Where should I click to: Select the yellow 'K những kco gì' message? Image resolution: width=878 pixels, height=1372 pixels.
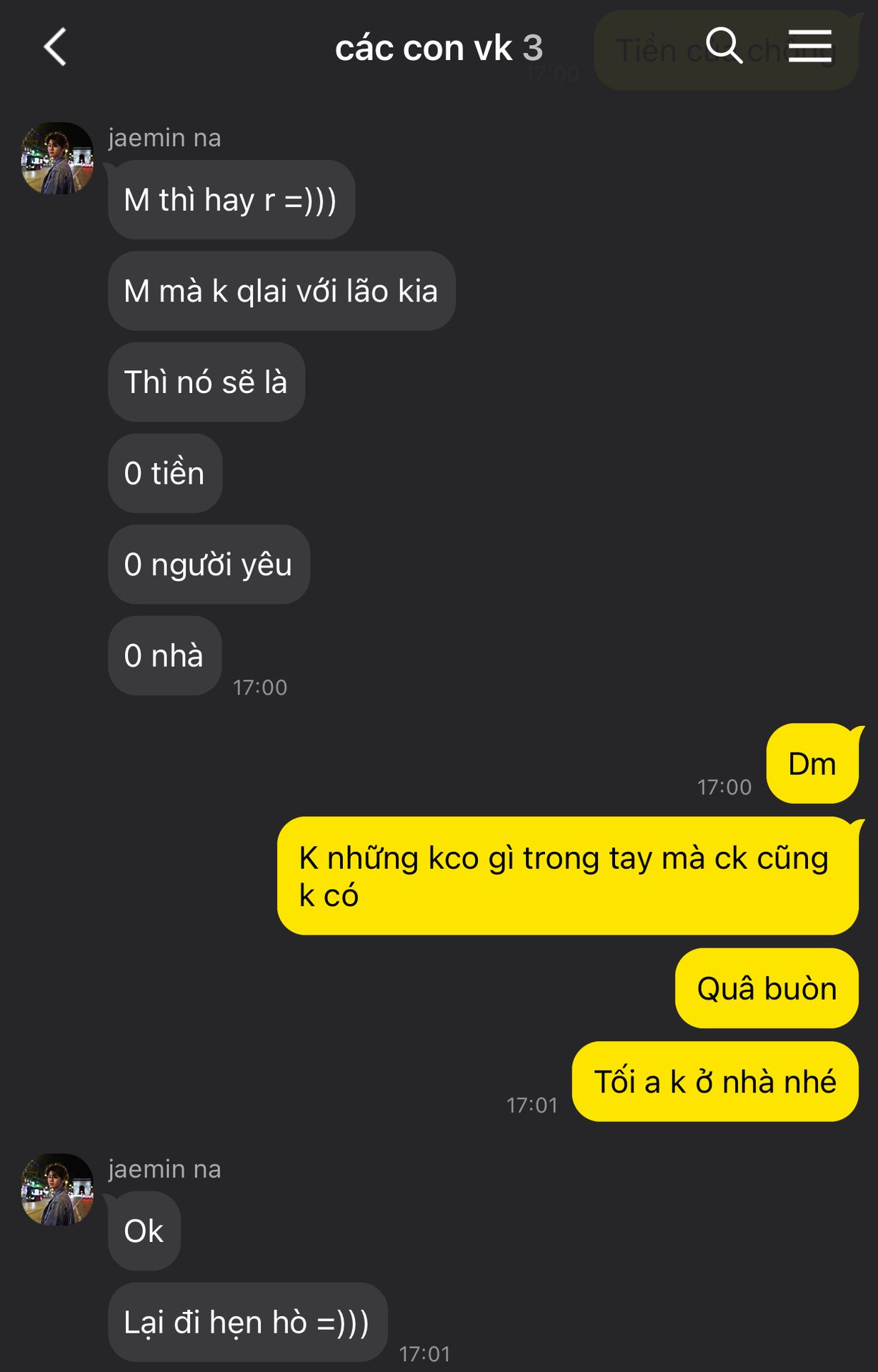pyautogui.click(x=568, y=875)
